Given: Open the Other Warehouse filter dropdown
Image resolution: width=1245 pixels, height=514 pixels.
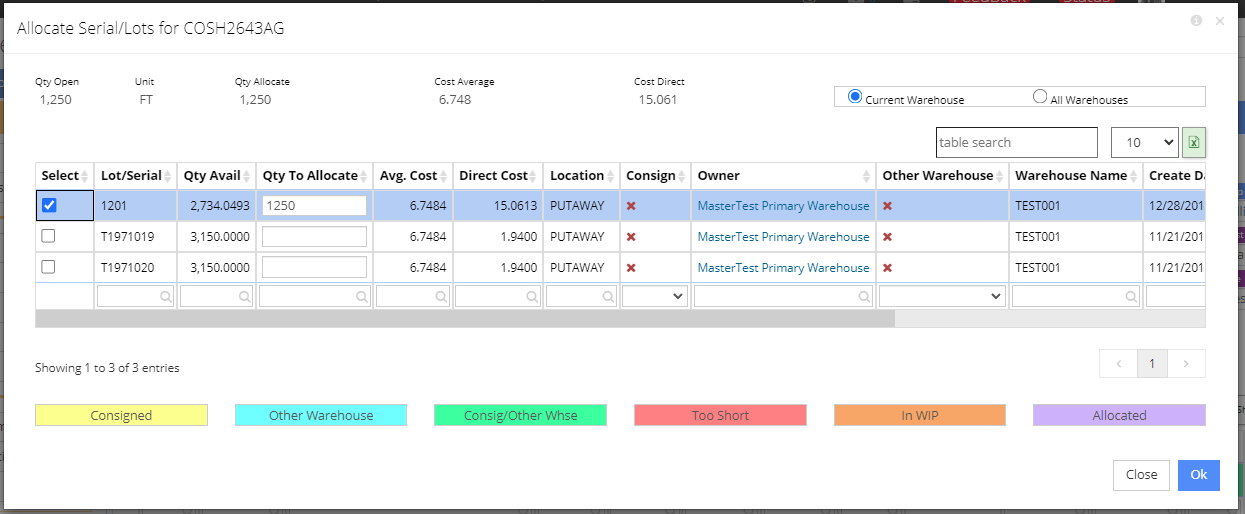Looking at the screenshot, I should (942, 296).
